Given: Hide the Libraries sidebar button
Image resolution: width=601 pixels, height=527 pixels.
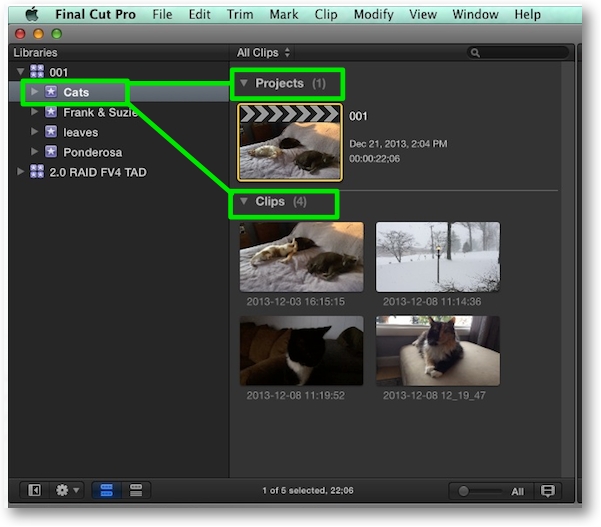Looking at the screenshot, I should [34, 490].
